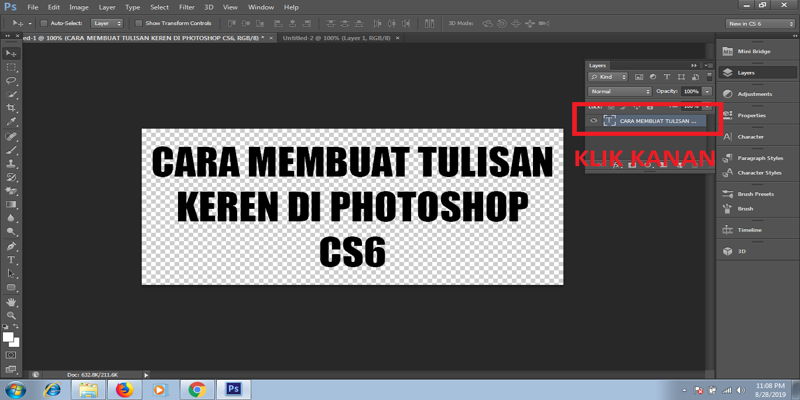
Task: Open Firefox from the Windows taskbar
Action: point(124,390)
